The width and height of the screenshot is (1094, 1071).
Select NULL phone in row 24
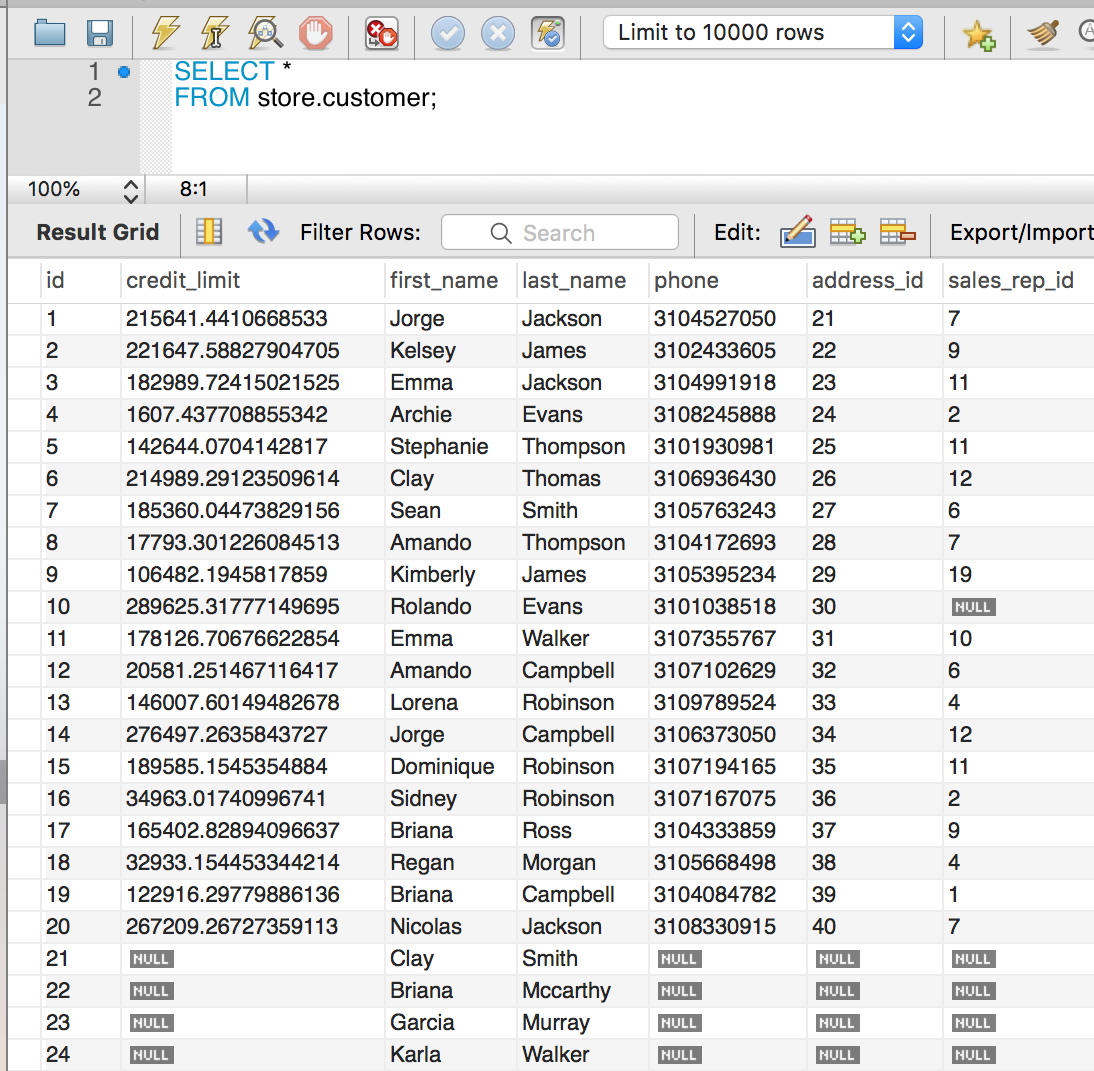[680, 1055]
